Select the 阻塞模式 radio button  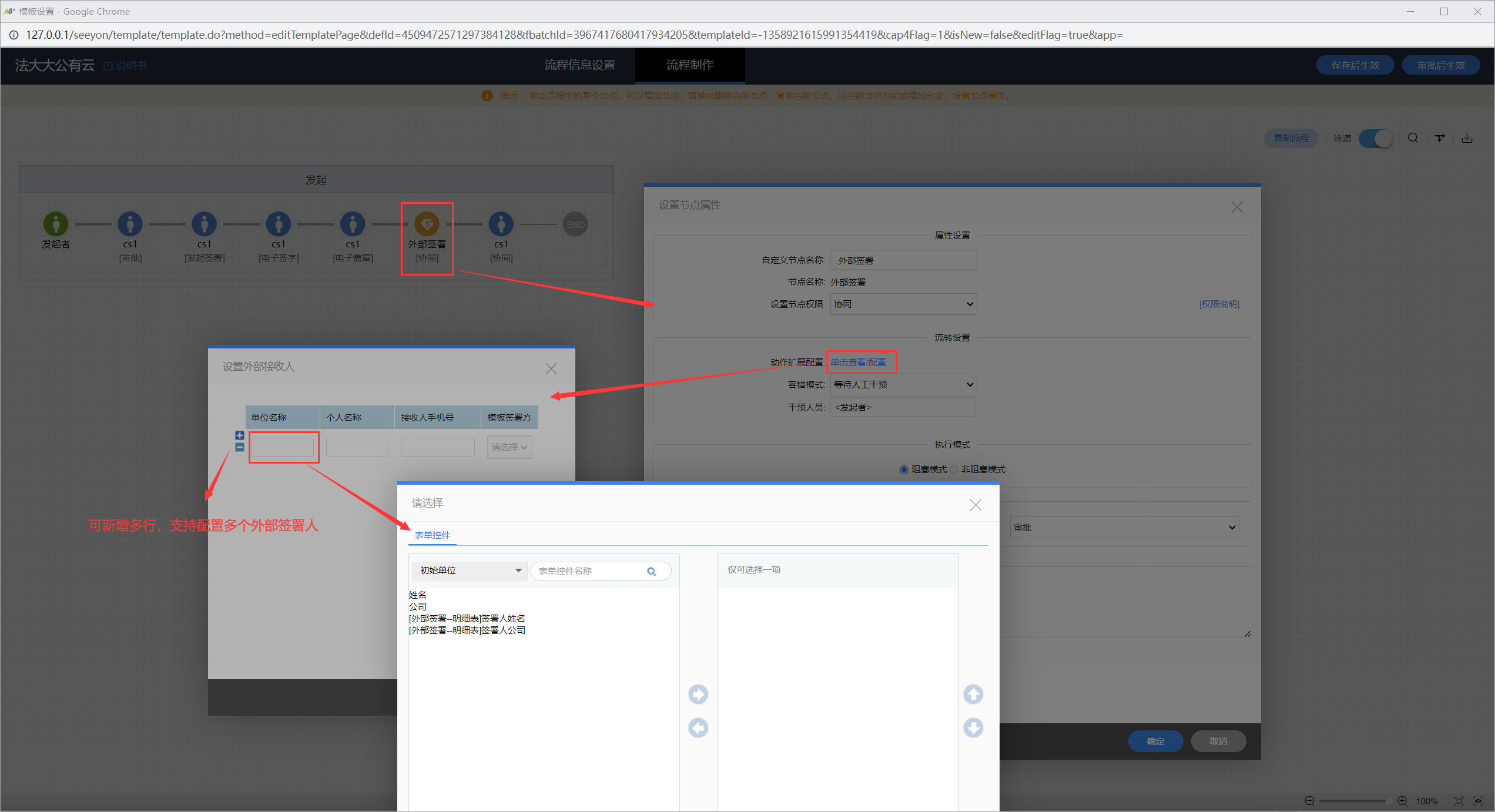[904, 469]
